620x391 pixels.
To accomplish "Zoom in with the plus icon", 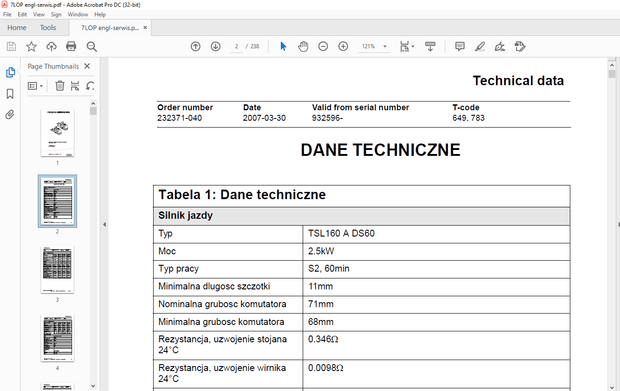I will pos(343,47).
